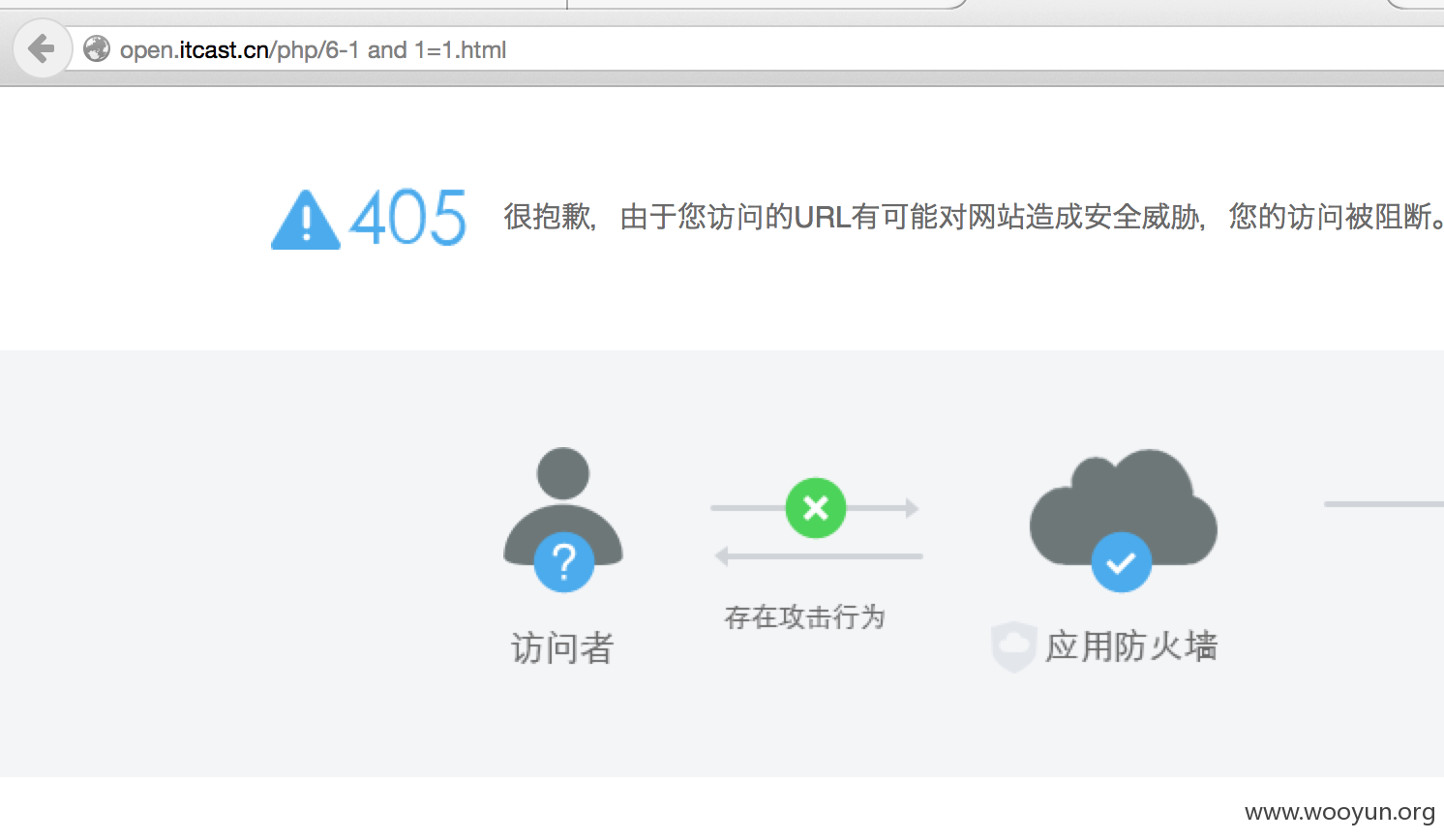Click the 应用防火墙 label
Screen dimensions: 1444x840
click(1131, 646)
